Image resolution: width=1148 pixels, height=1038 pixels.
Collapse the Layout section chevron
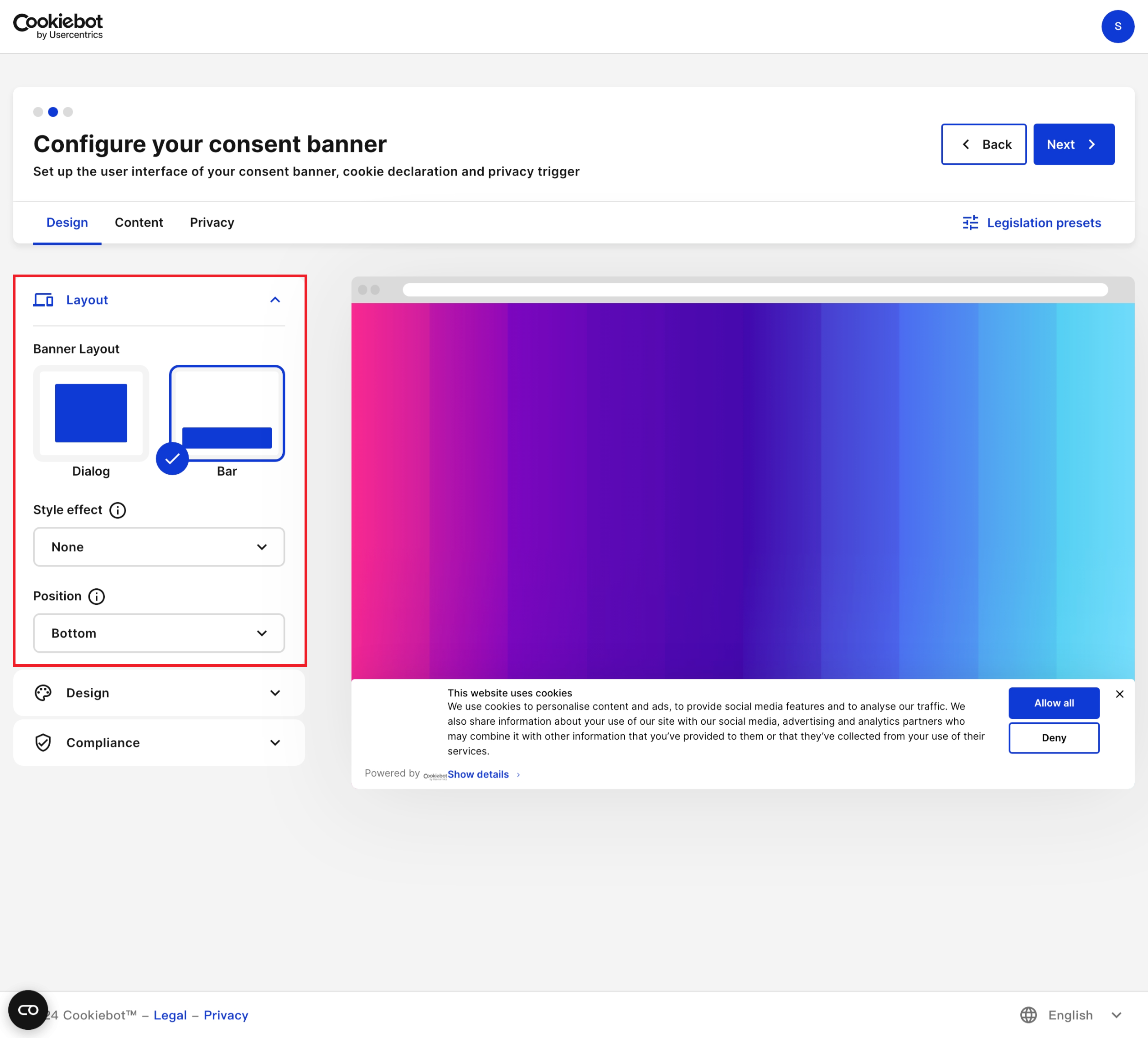point(275,300)
